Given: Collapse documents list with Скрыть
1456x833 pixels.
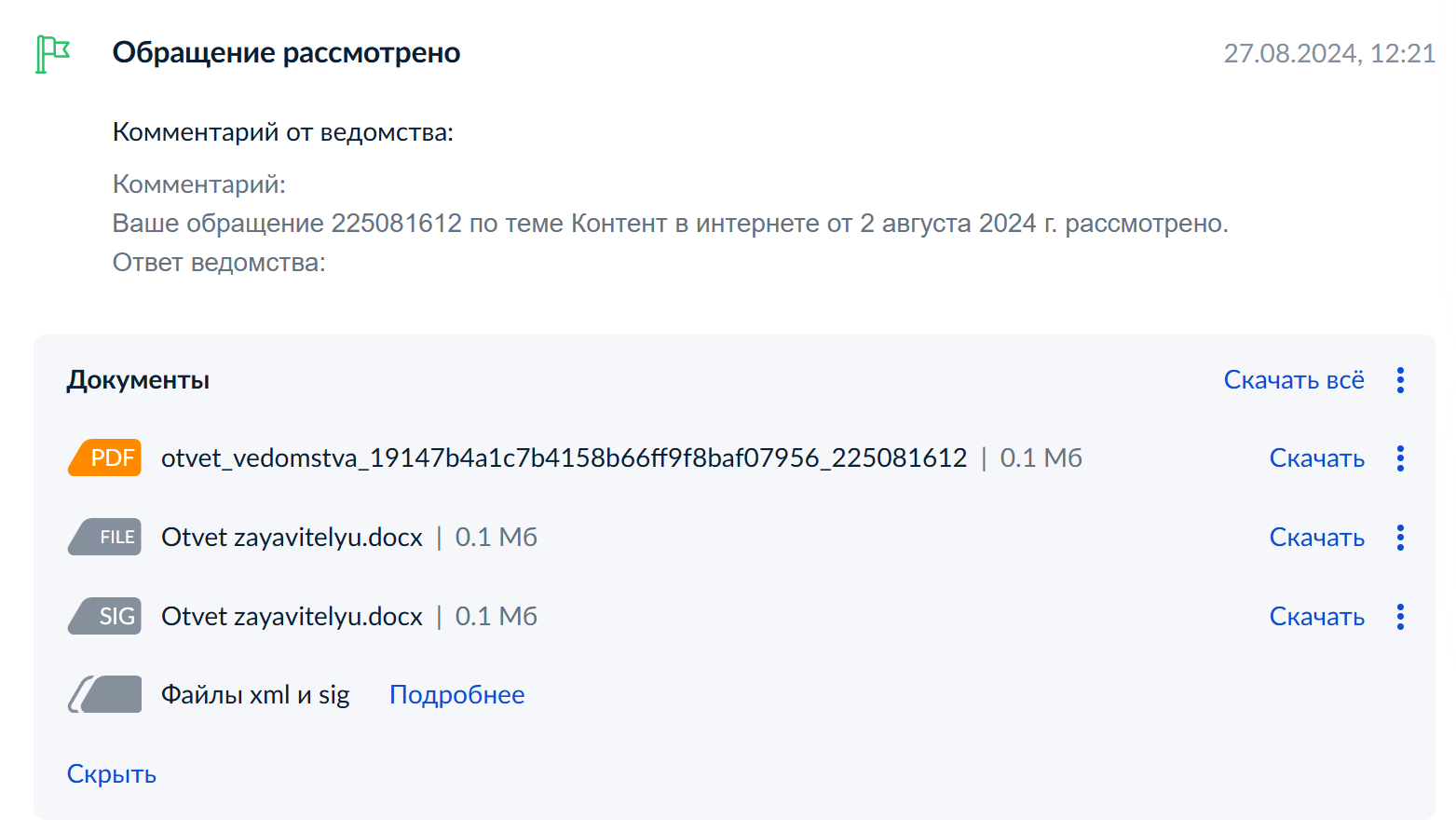Looking at the screenshot, I should (x=112, y=774).
